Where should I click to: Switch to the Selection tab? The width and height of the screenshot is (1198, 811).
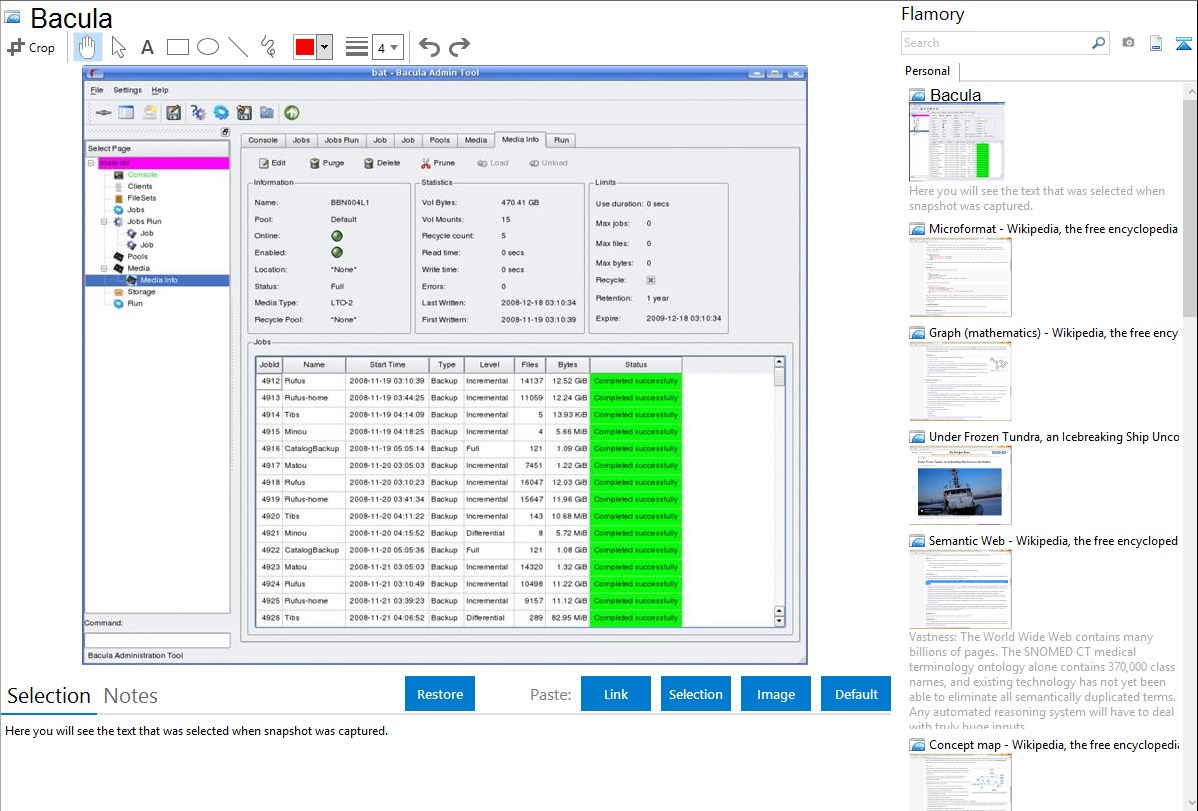point(49,696)
